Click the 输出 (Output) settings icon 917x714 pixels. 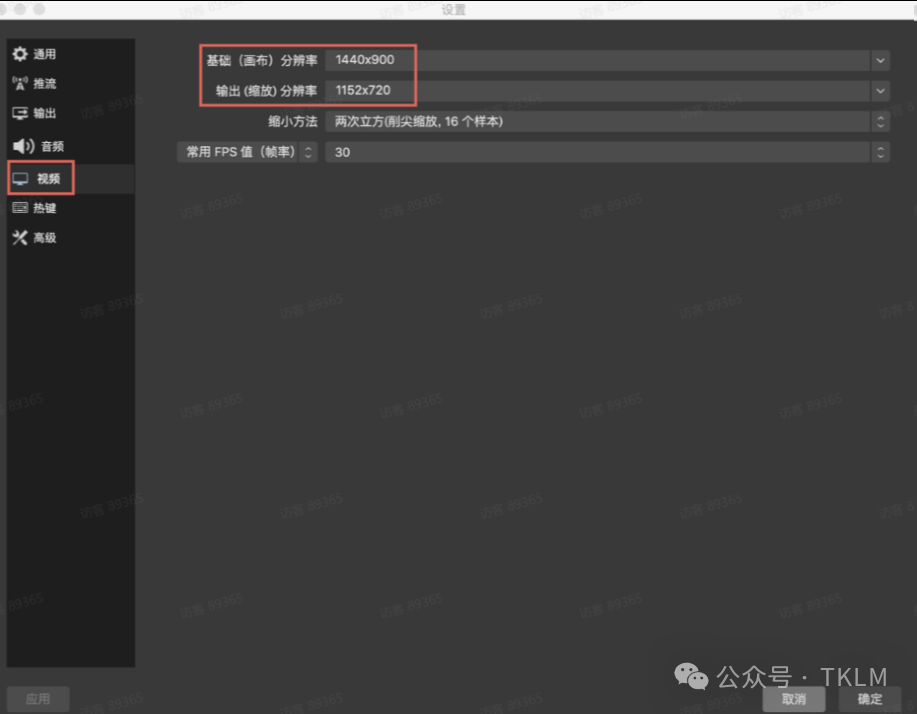(20, 114)
